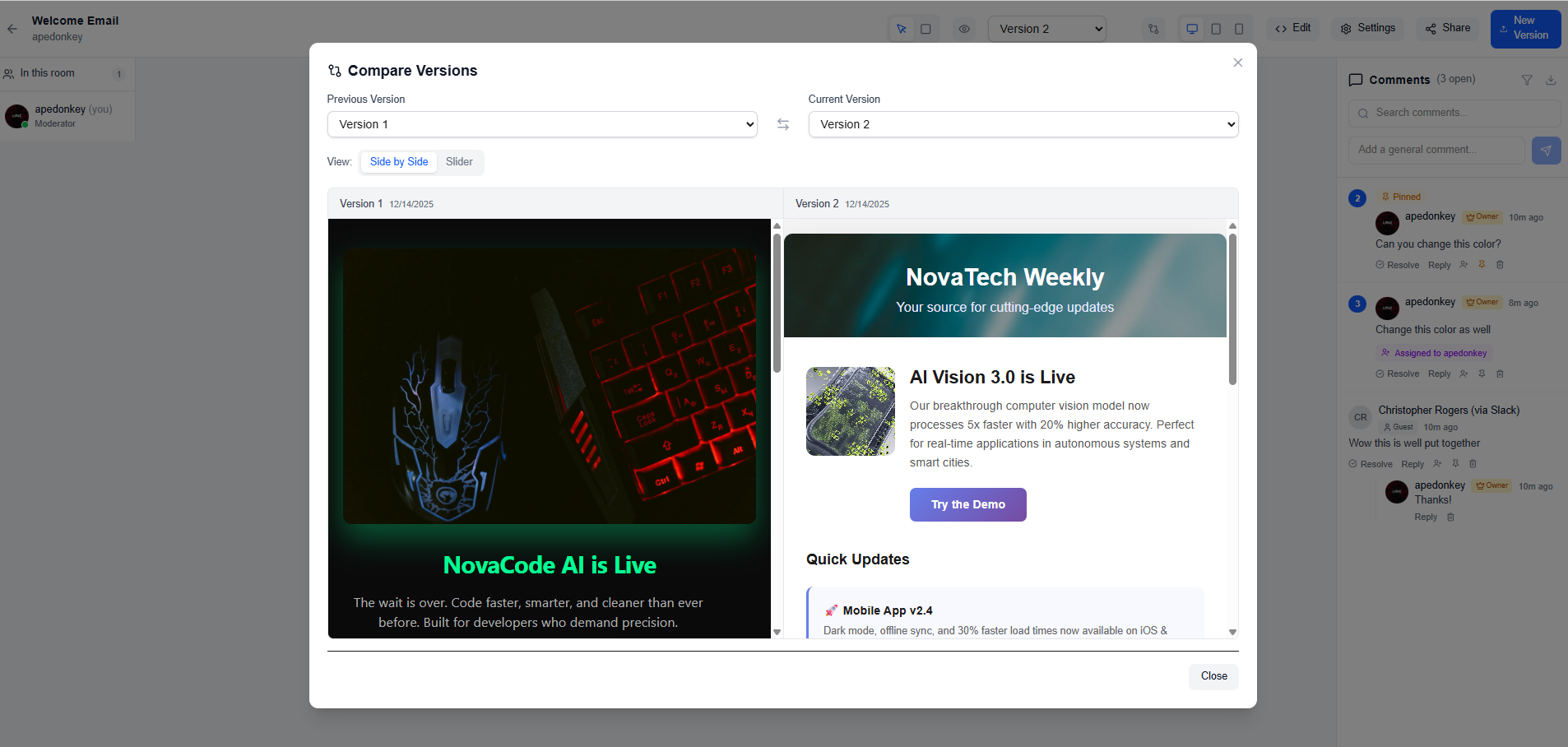Switch to the comment box mode

pos(926,28)
